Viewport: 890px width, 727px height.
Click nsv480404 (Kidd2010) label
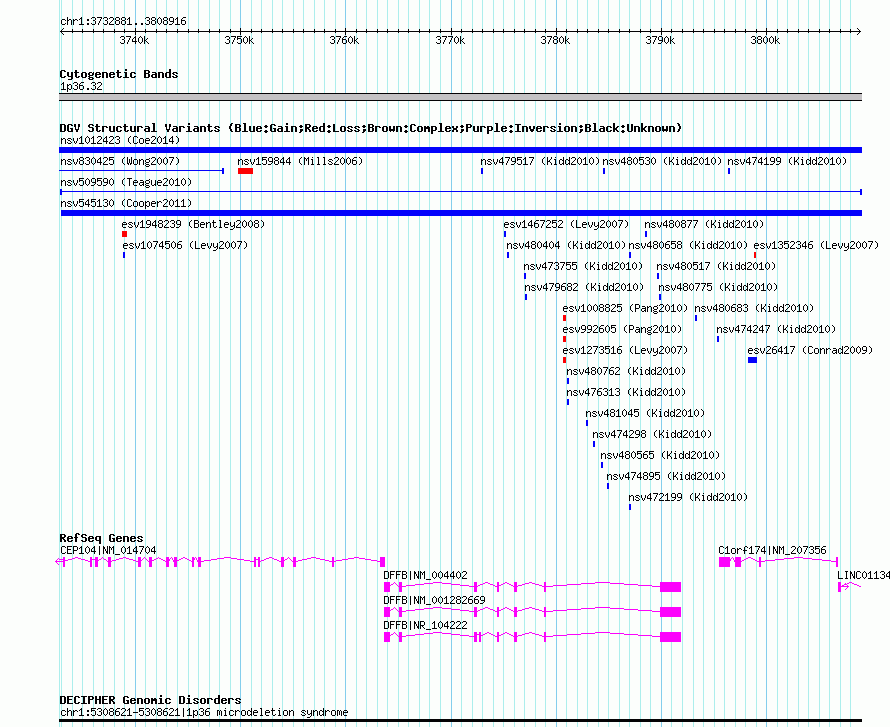tap(566, 245)
